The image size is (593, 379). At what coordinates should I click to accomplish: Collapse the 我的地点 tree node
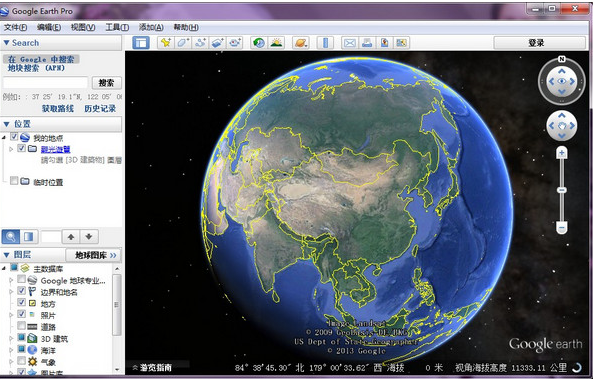(x=4, y=138)
